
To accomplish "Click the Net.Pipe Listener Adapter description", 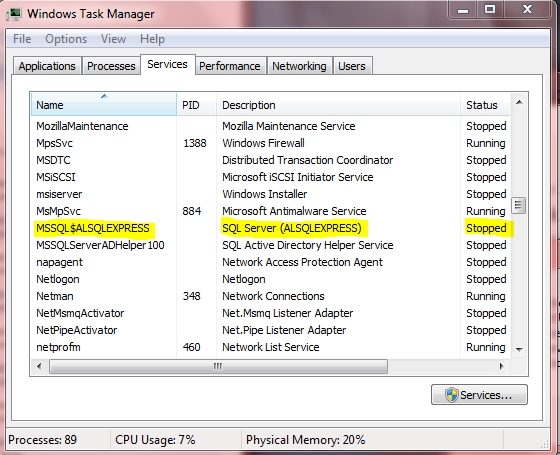I will (x=284, y=330).
